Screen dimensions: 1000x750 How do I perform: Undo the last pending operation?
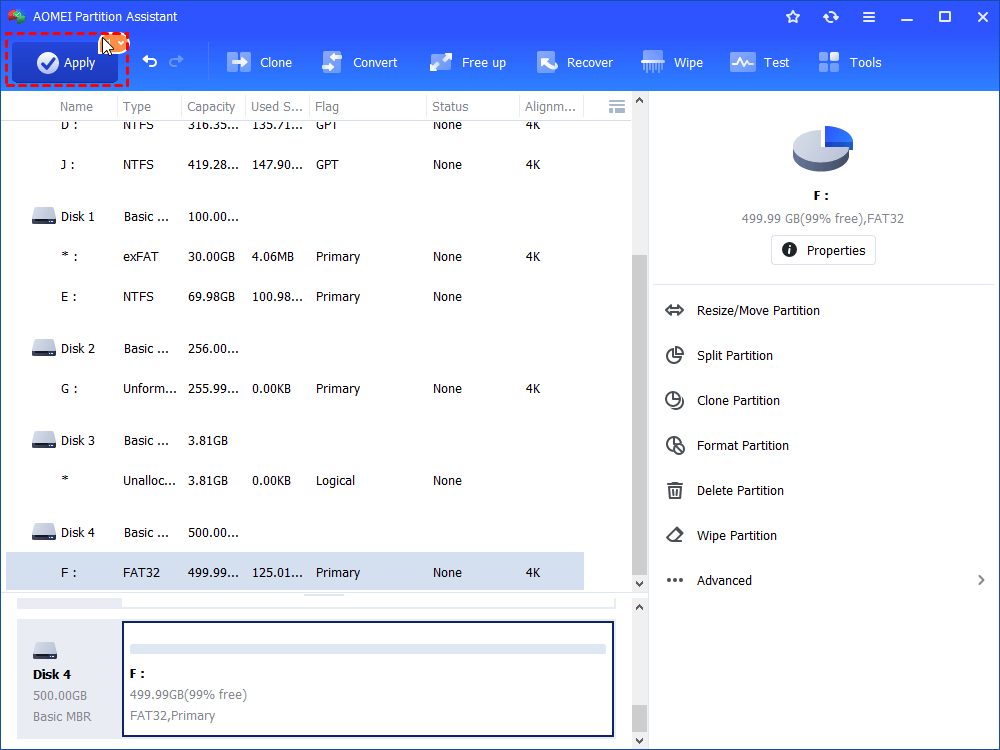pos(150,61)
